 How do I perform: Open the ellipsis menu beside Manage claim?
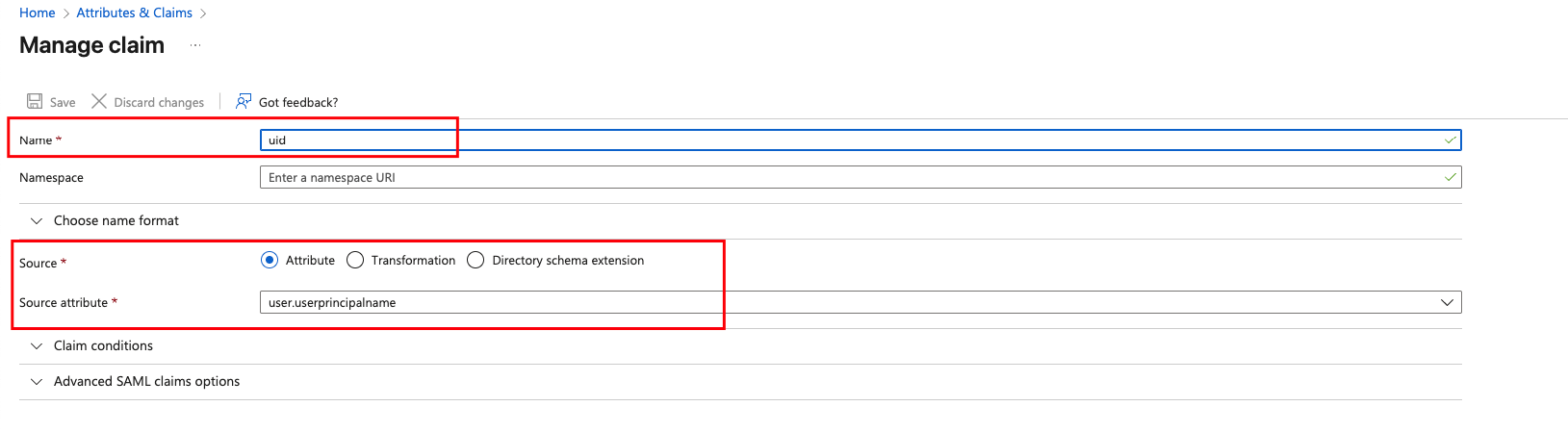(x=195, y=45)
